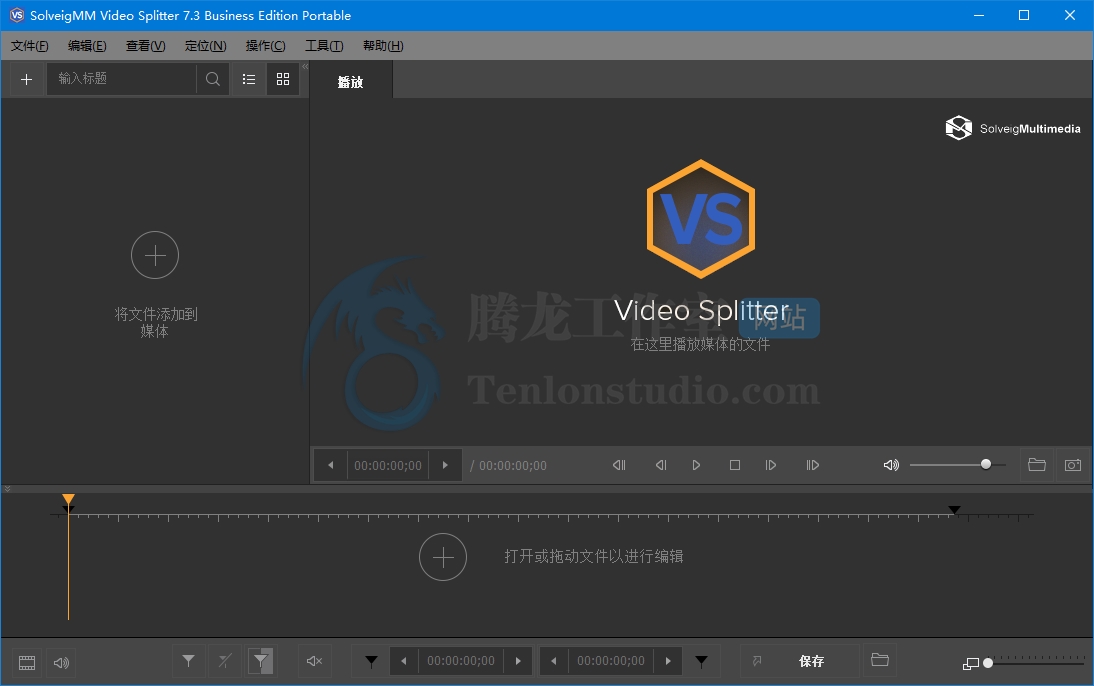Collapse the media panel with double chevron
The image size is (1094, 686).
[305, 66]
